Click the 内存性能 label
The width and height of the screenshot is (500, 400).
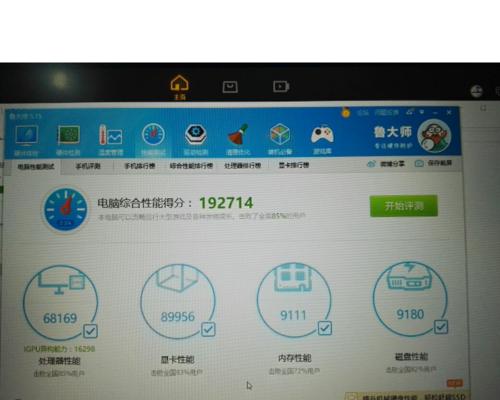click(x=295, y=358)
